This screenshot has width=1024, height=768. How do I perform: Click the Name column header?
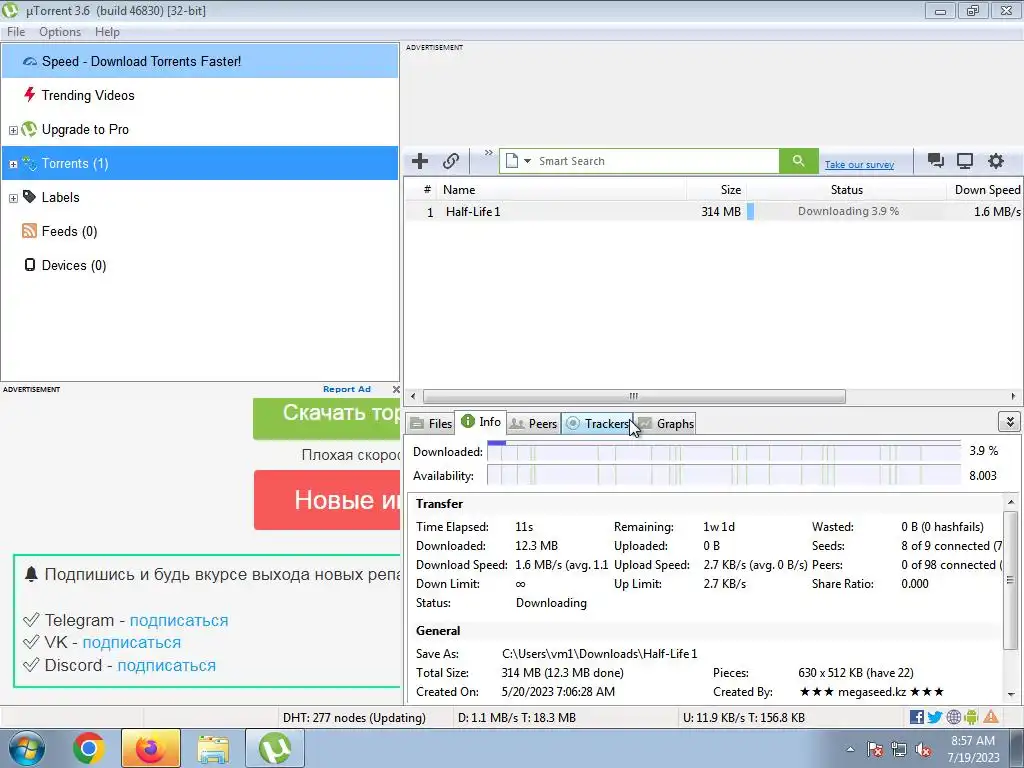tap(562, 190)
